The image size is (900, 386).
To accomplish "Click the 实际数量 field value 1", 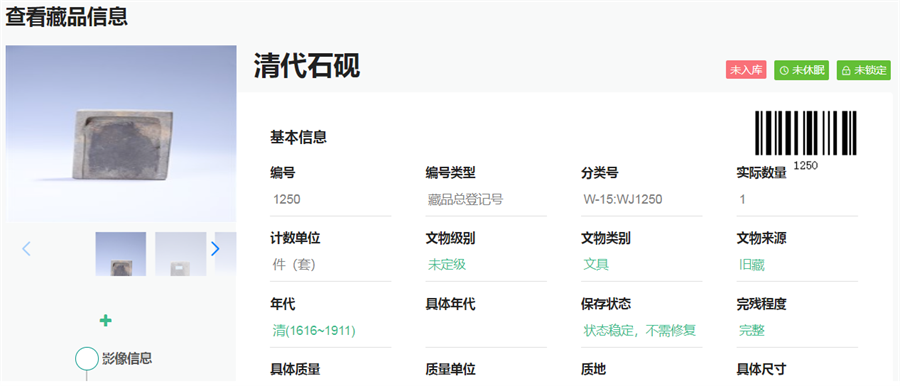I will pos(797,200).
